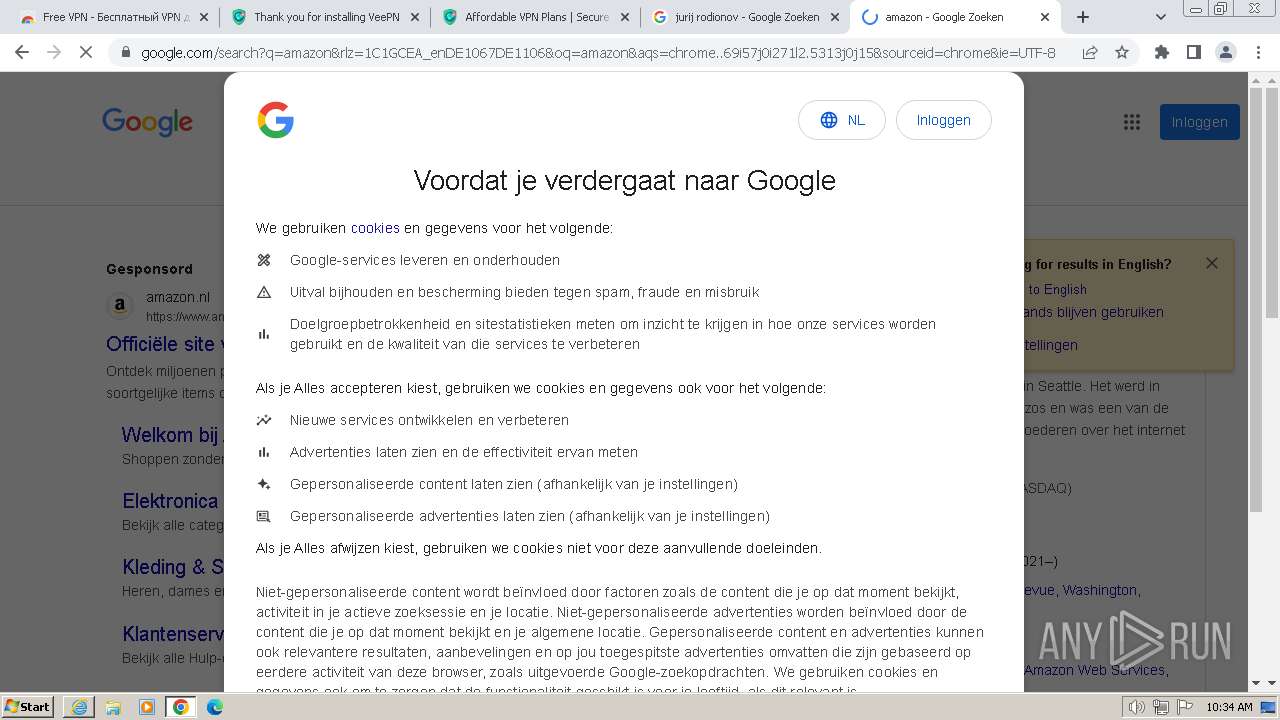Switch to jurij rodionov Google Zoeken tab
Image resolution: width=1280 pixels, height=720 pixels.
[x=746, y=17]
